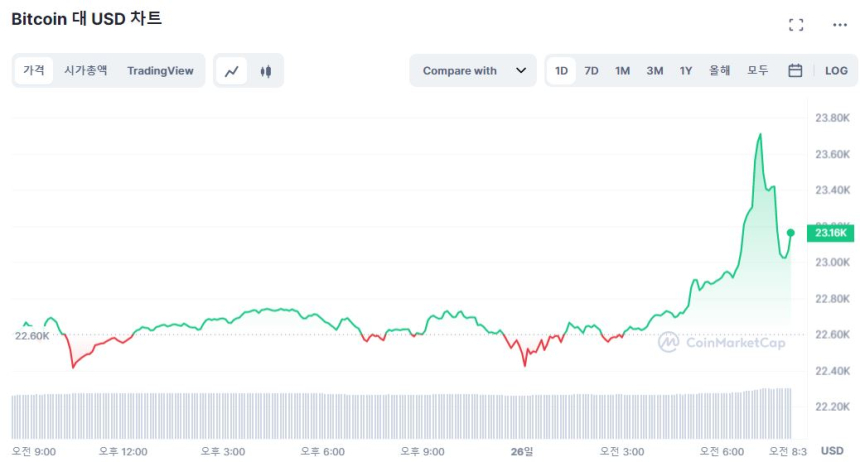Viewport: 860px width, 462px height.
Task: Click the green current price dot
Action: pos(790,233)
